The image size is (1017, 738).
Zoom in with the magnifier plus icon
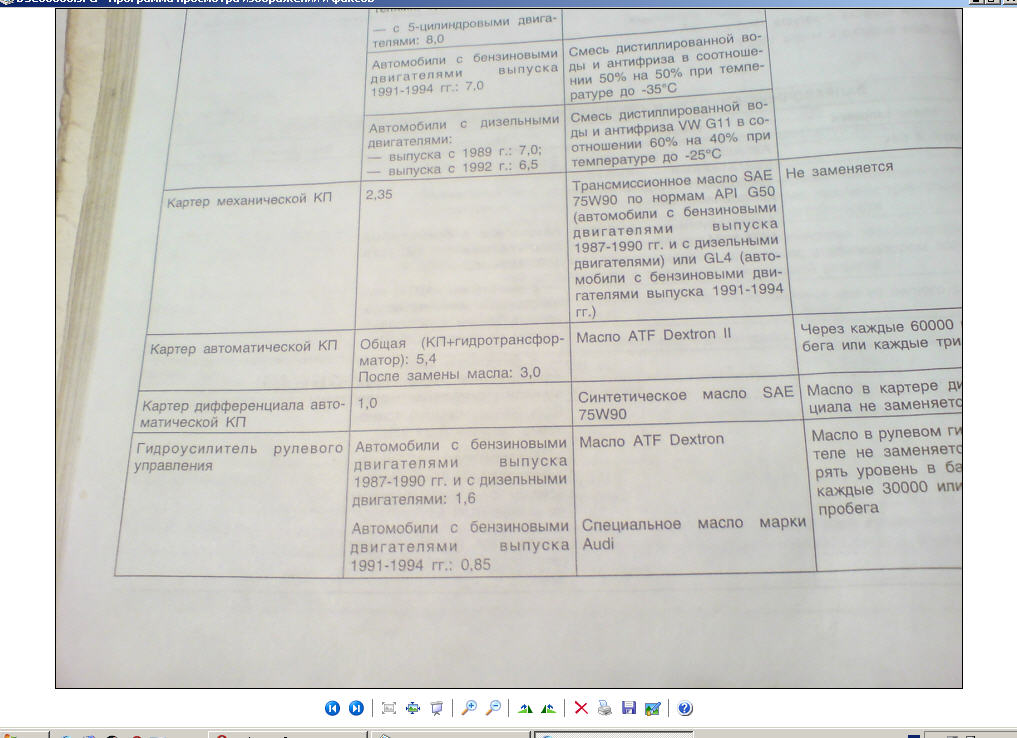point(469,708)
